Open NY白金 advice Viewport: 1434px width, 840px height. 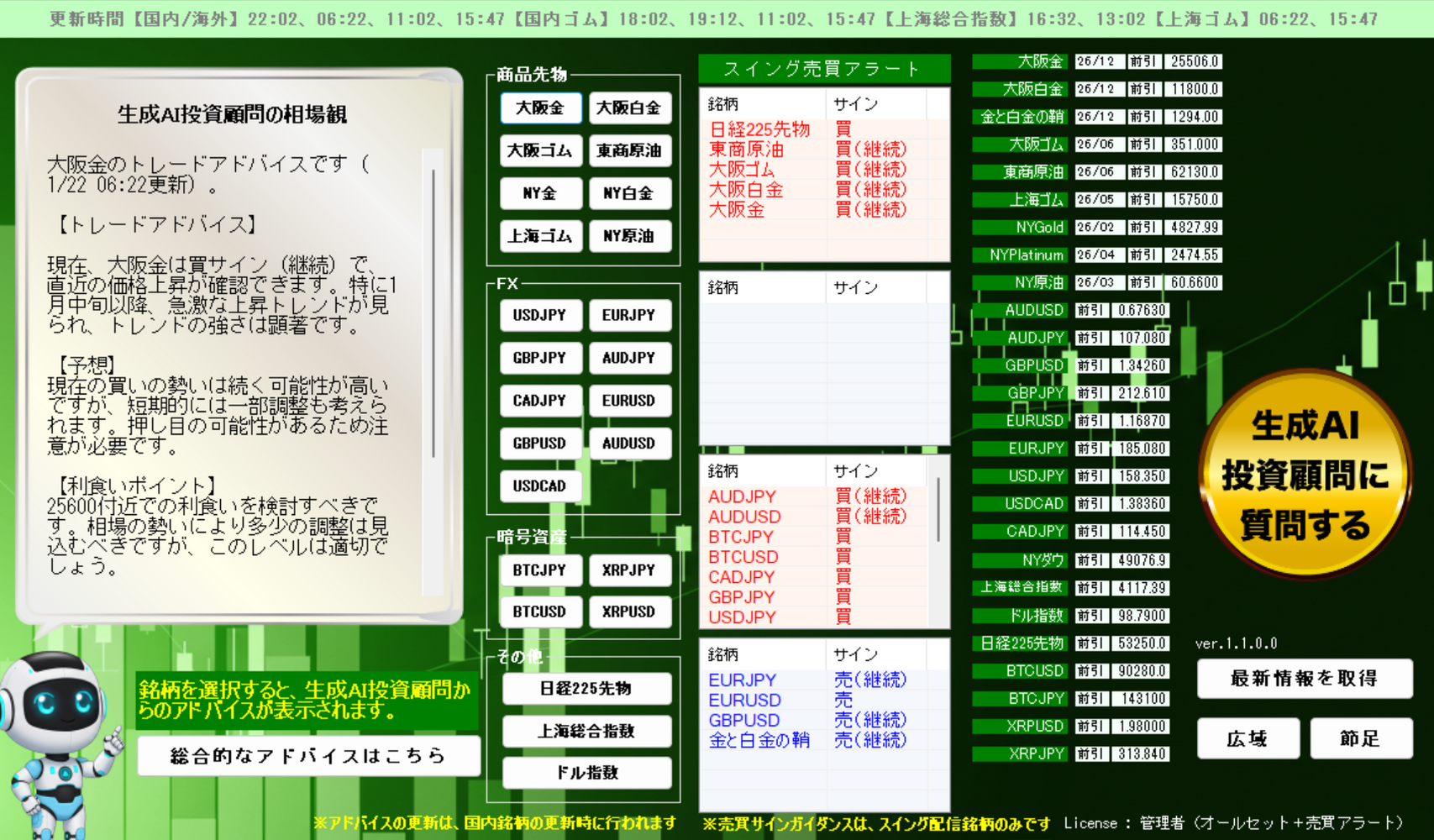pos(629,193)
